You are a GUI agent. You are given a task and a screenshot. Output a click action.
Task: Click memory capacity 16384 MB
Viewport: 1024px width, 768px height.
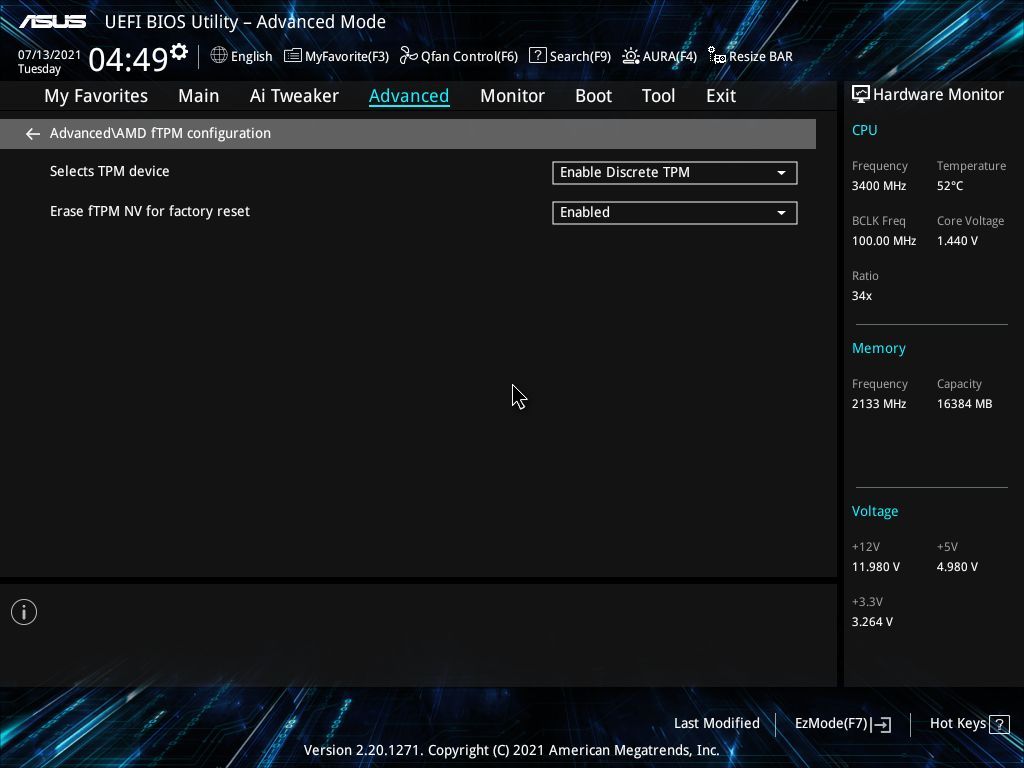point(964,404)
